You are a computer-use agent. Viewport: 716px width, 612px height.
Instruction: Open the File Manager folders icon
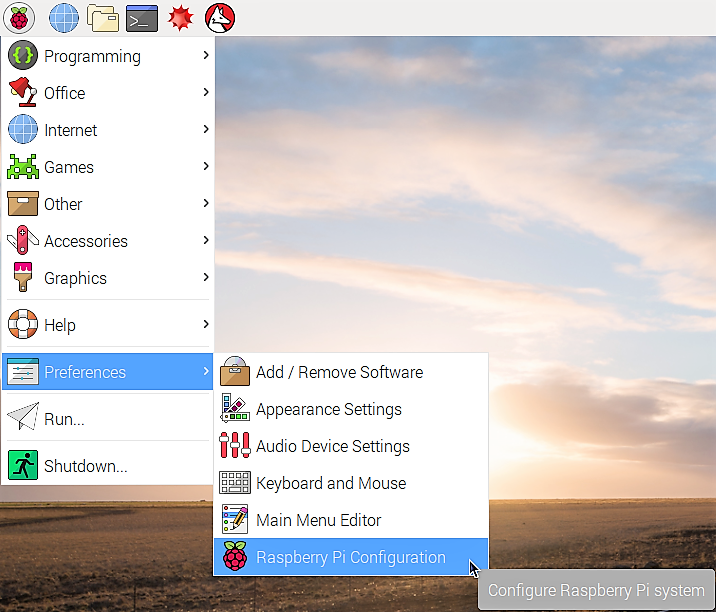point(103,18)
